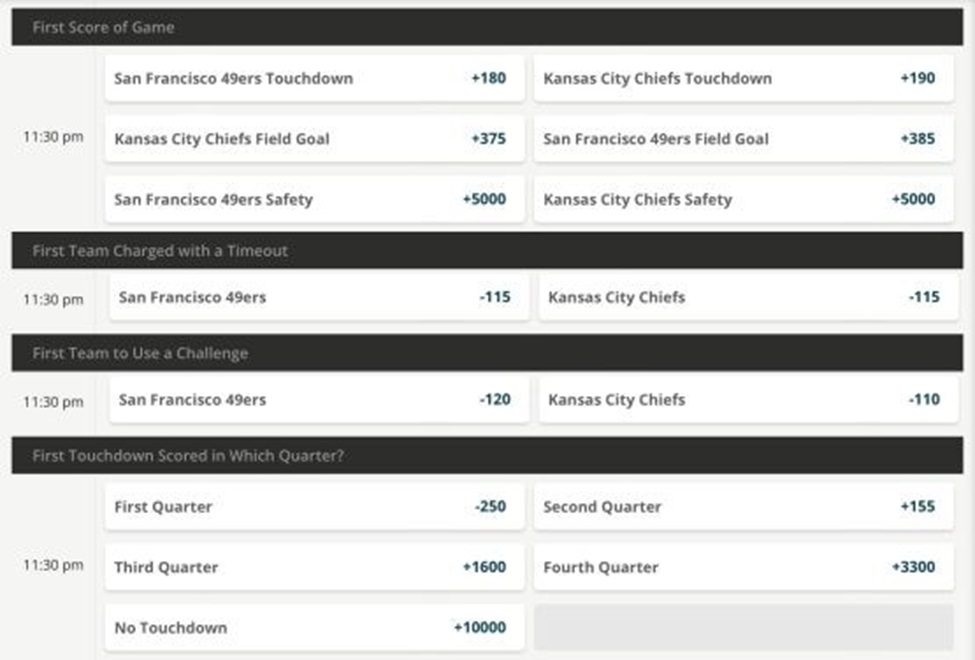Collapse First Team Charged with a Timeout header
The image size is (975, 660).
(487, 251)
